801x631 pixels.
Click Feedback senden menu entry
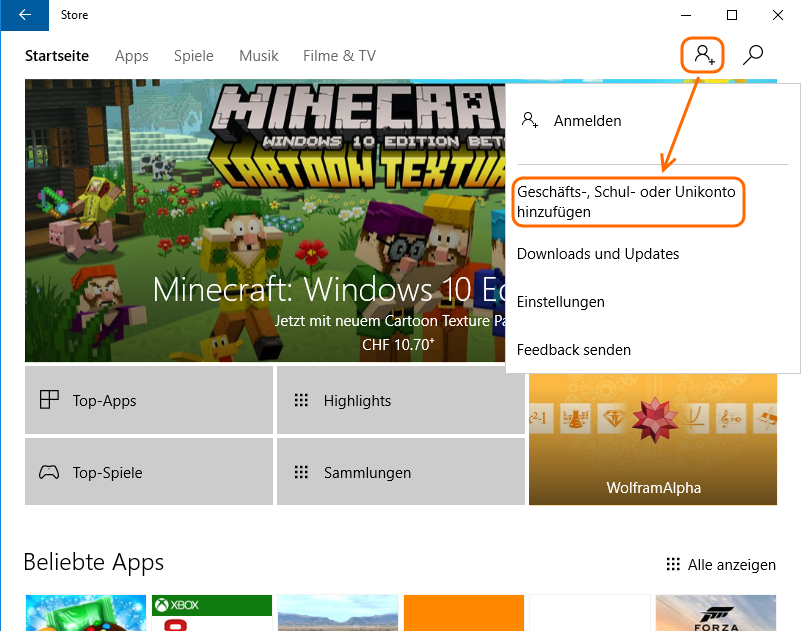[573, 350]
